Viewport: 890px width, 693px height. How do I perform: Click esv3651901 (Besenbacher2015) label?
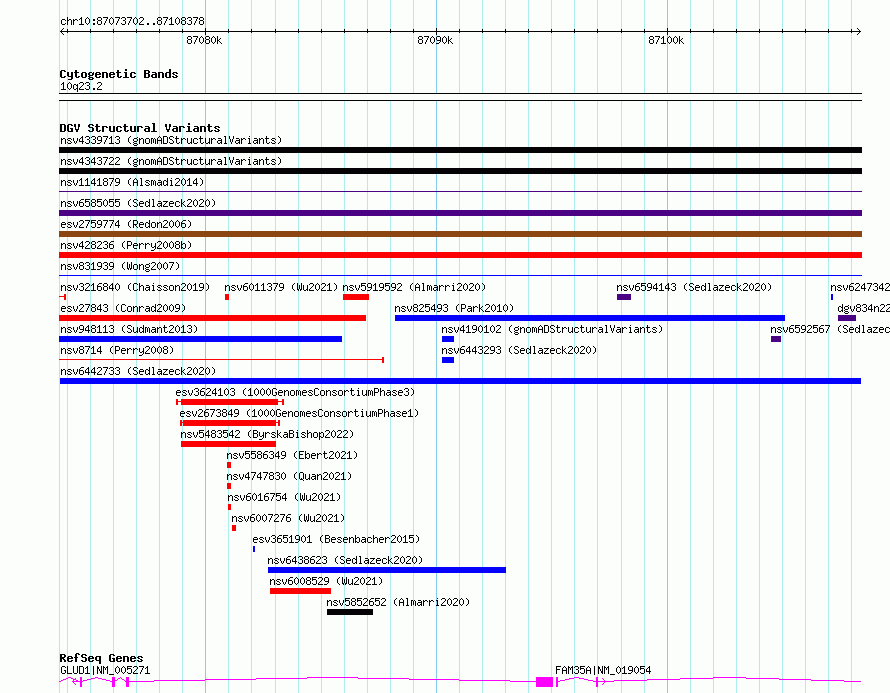[x=336, y=539]
